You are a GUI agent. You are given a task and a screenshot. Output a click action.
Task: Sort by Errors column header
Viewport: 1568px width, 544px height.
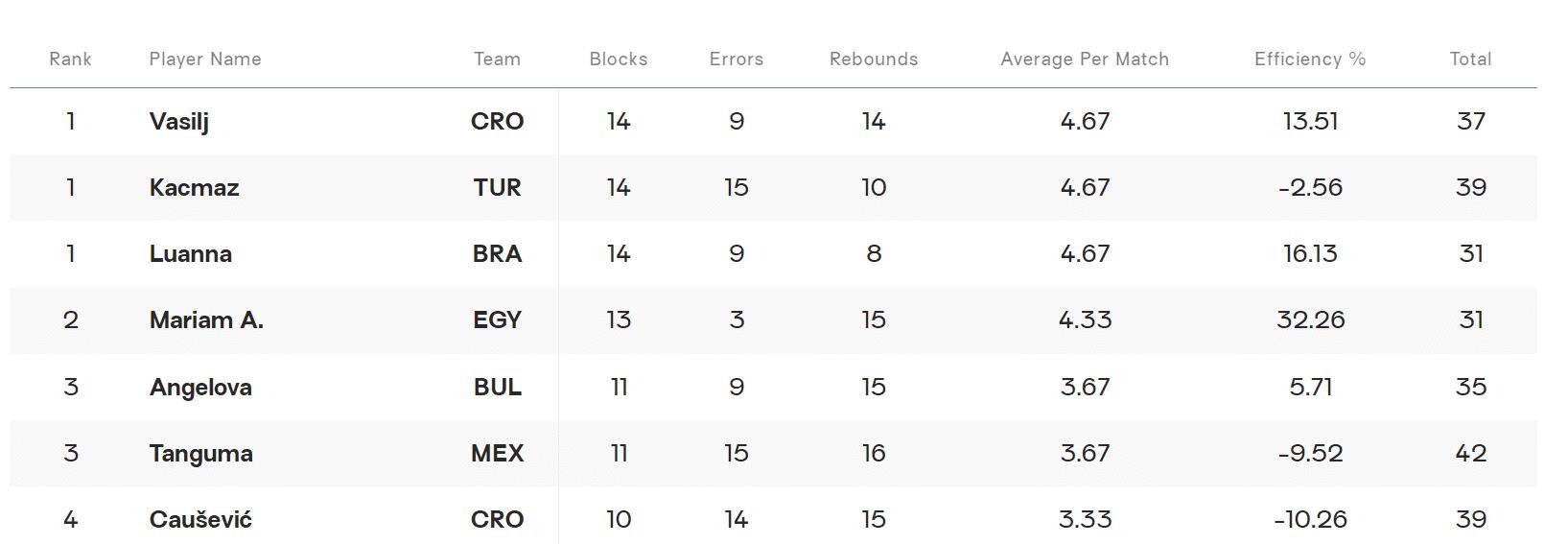(x=737, y=59)
